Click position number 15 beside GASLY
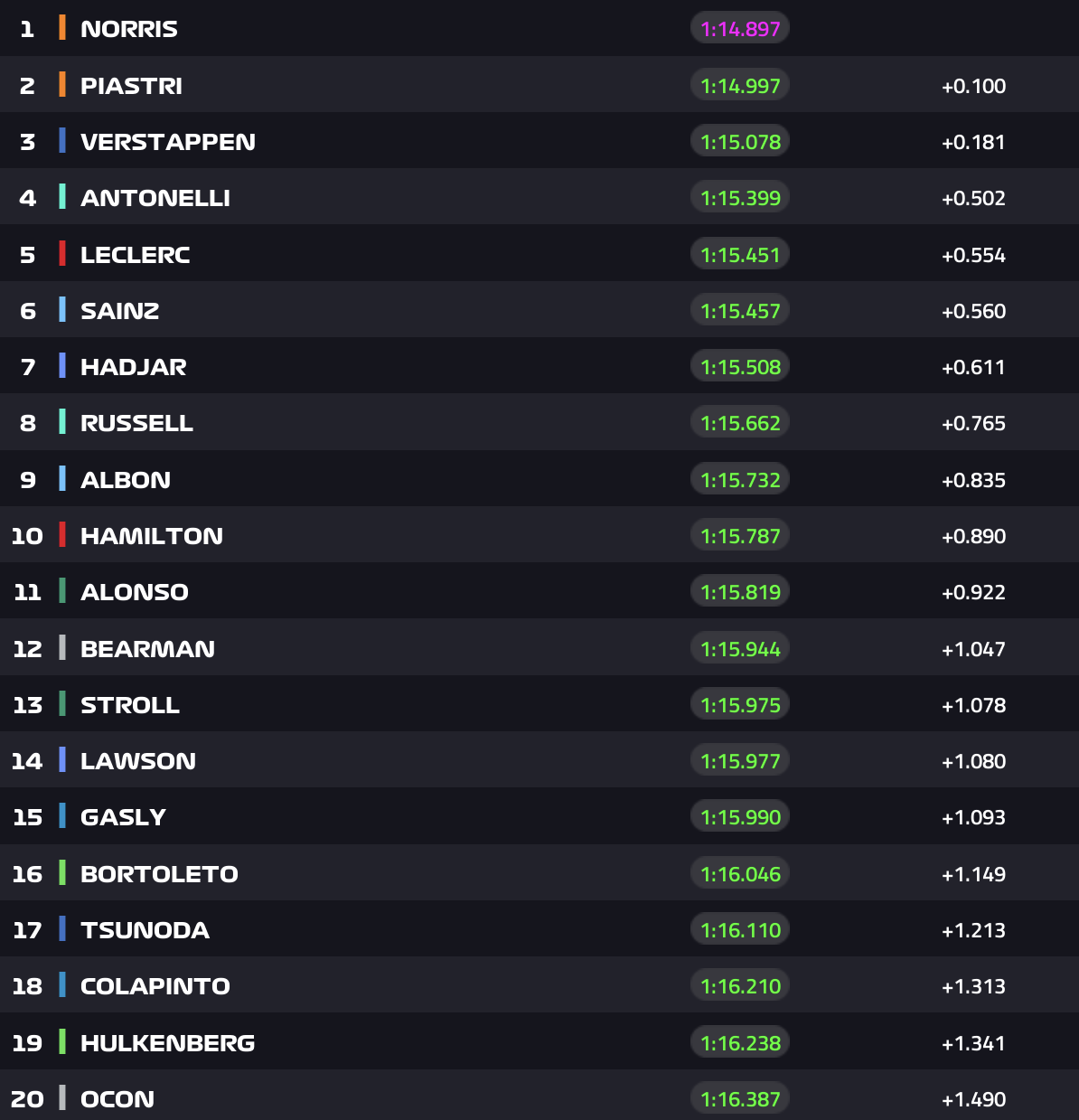 click(27, 817)
